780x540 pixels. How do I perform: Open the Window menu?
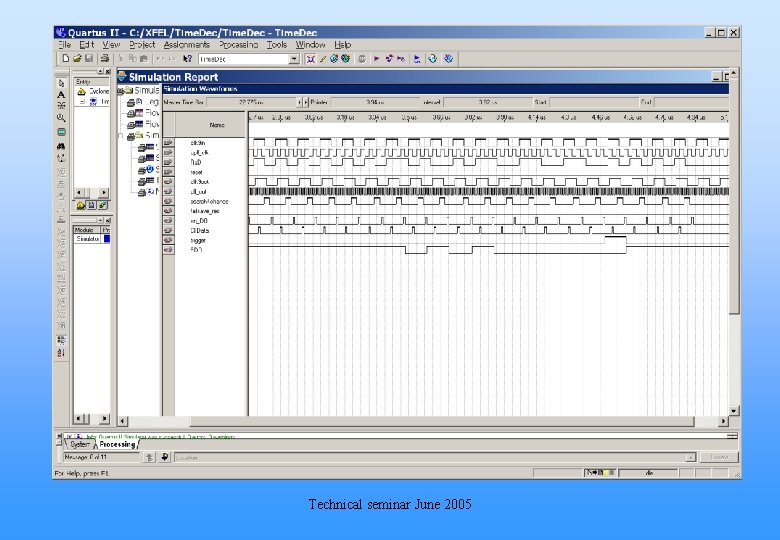click(x=310, y=45)
